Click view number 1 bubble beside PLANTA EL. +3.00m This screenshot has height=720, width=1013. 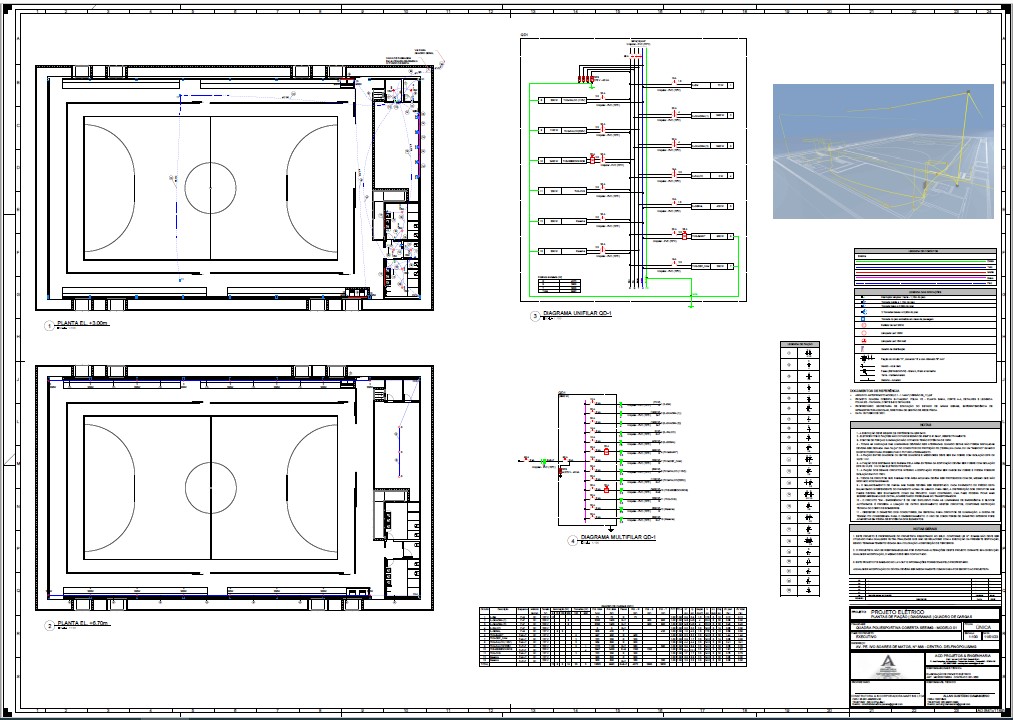pyautogui.click(x=47, y=327)
